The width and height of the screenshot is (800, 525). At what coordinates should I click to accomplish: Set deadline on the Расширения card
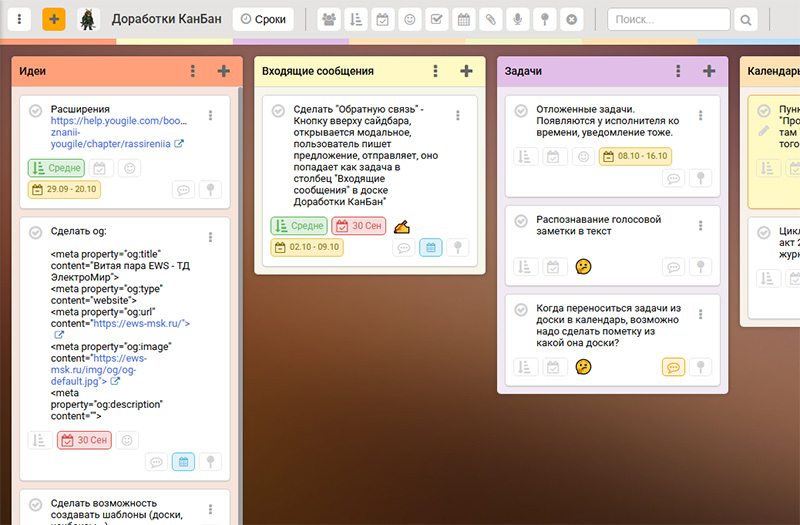pyautogui.click(x=100, y=168)
